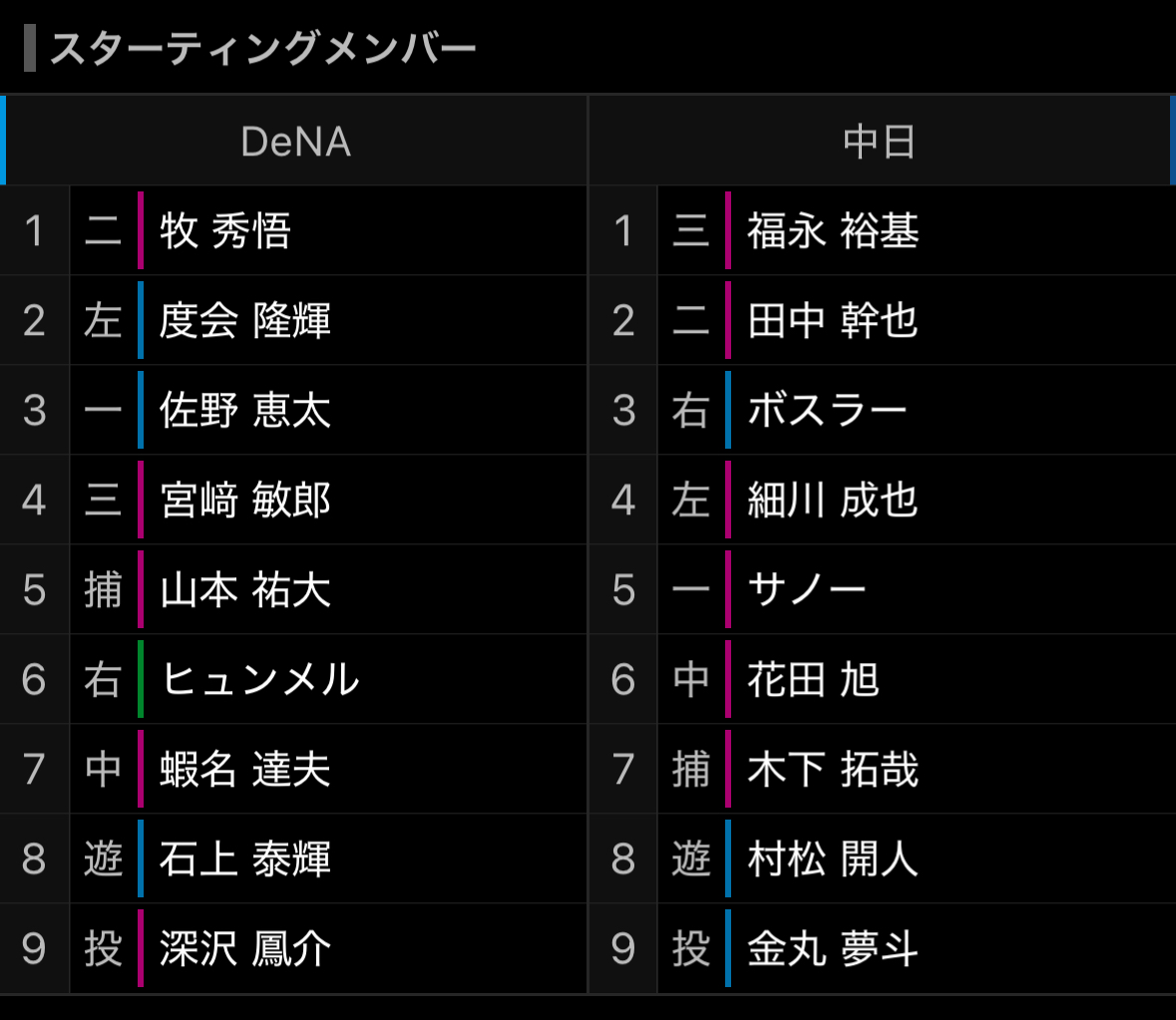This screenshot has height=1020, width=1176.
Task: Open 福永 裕基's profile
Action: (x=833, y=231)
